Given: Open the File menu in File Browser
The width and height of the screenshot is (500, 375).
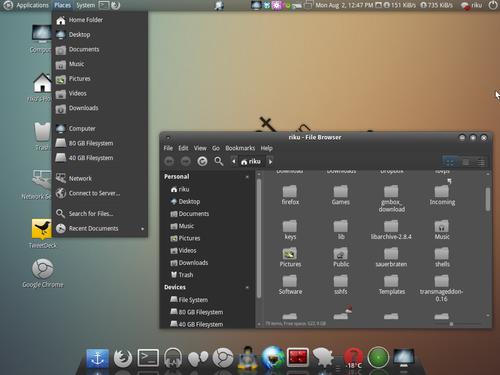Looking at the screenshot, I should 168,148.
